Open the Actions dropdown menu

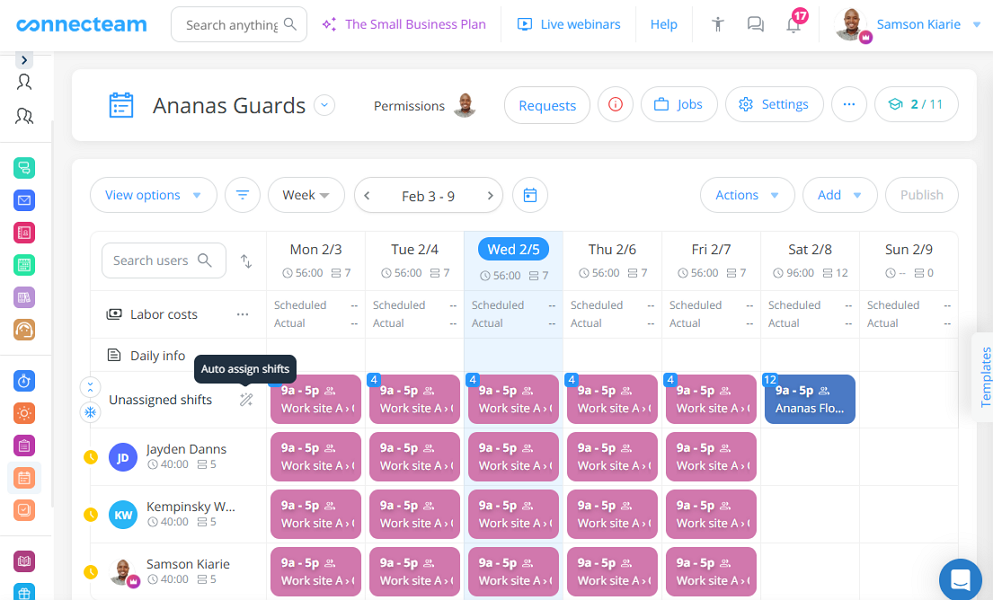[x=747, y=195]
